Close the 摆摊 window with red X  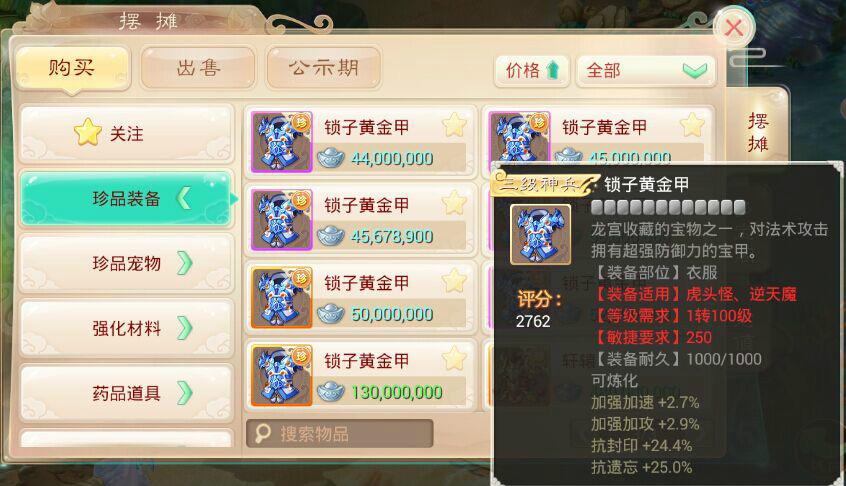coord(733,27)
